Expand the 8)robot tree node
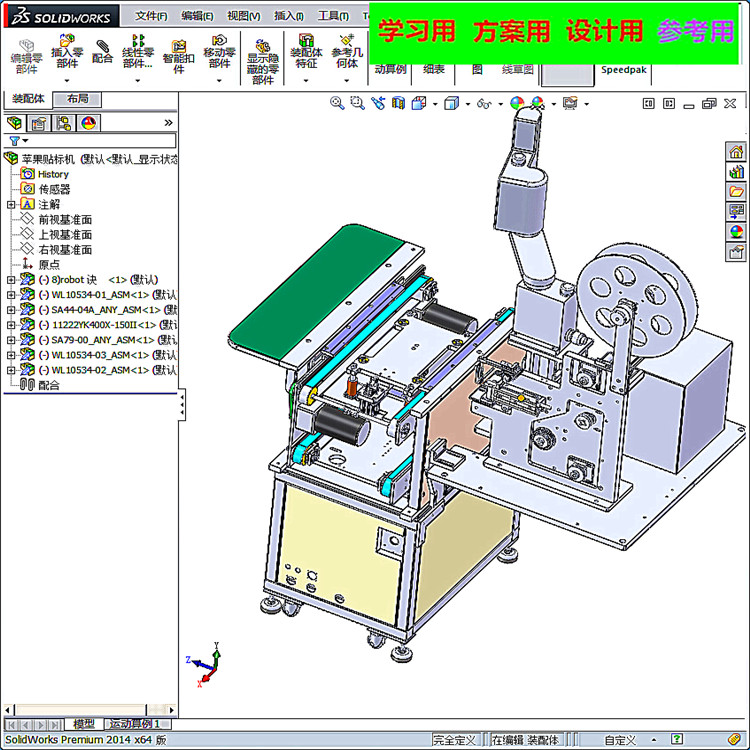 pyautogui.click(x=11, y=280)
